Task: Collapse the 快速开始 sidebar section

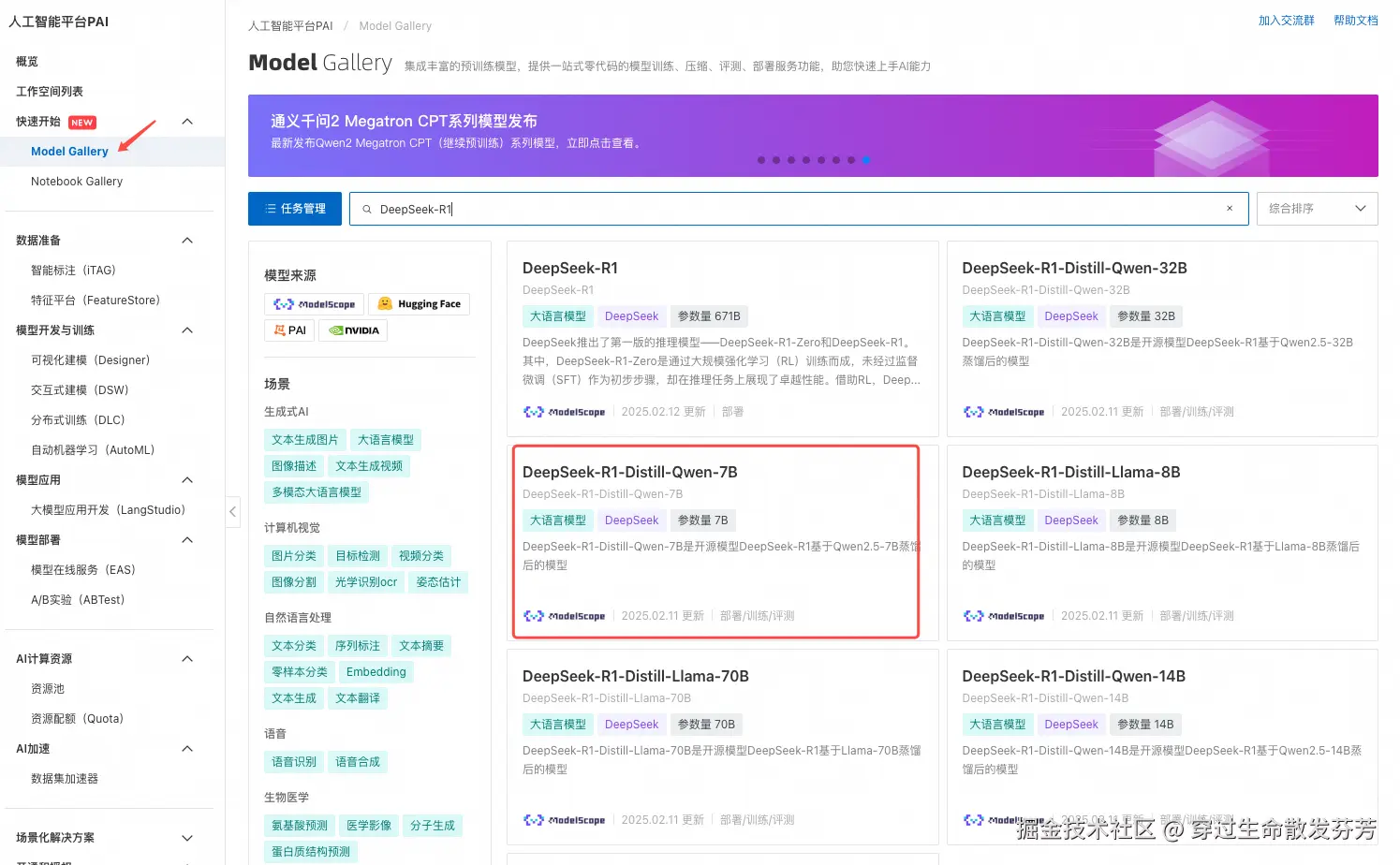Action: point(187,122)
